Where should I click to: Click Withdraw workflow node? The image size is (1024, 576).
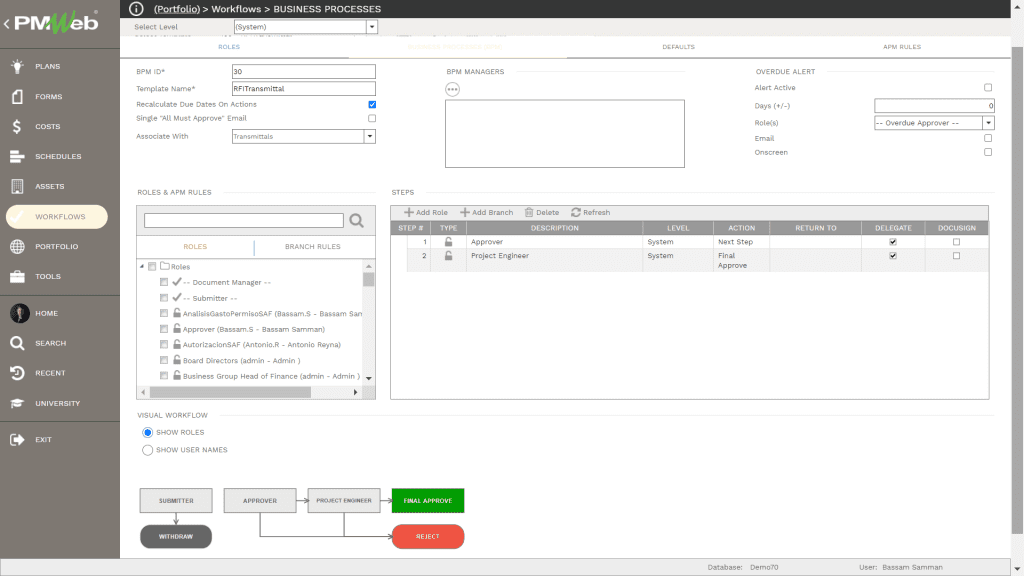tap(176, 536)
